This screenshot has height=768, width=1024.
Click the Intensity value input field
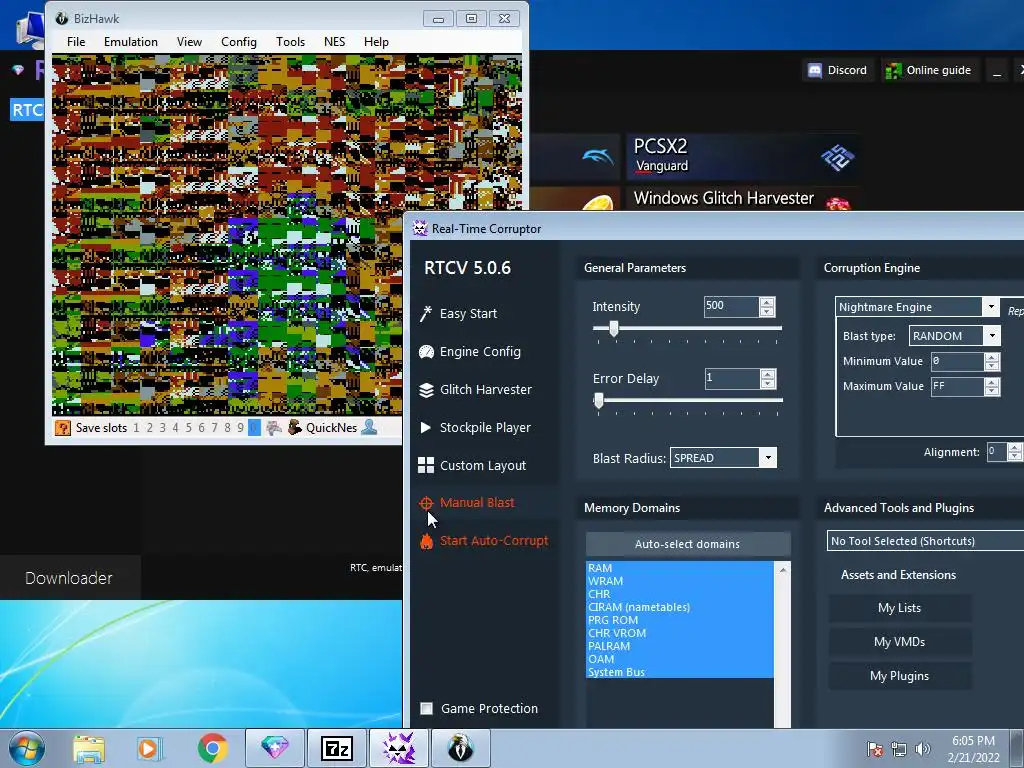pos(731,306)
